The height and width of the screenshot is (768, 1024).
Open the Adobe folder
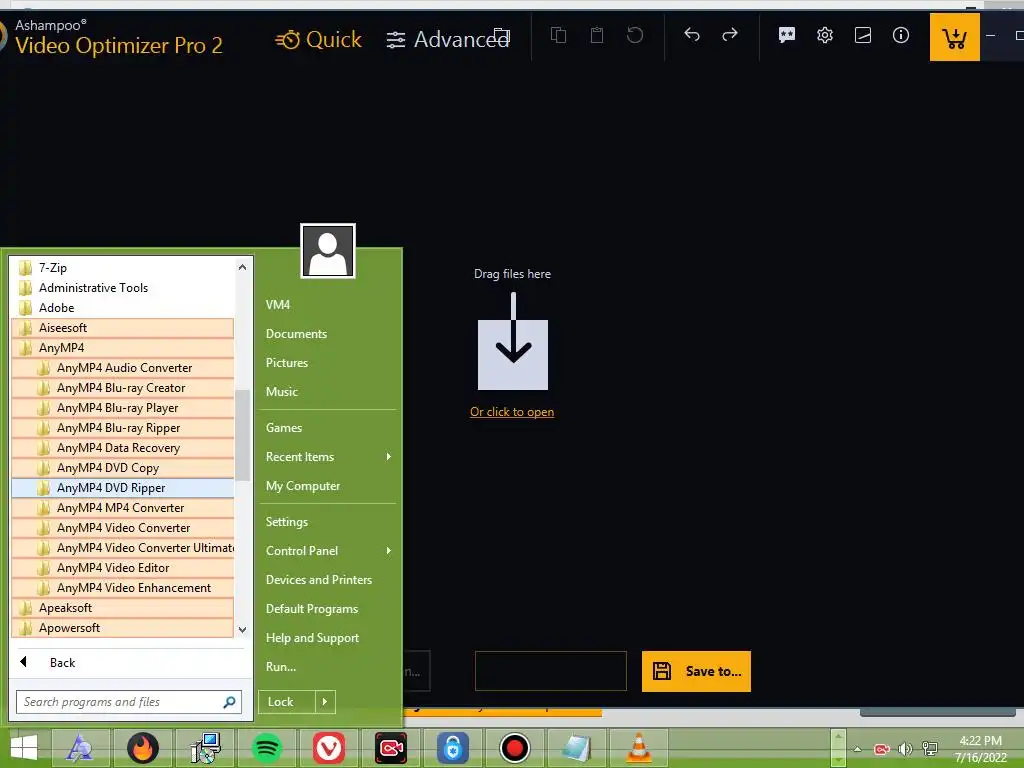123,308
